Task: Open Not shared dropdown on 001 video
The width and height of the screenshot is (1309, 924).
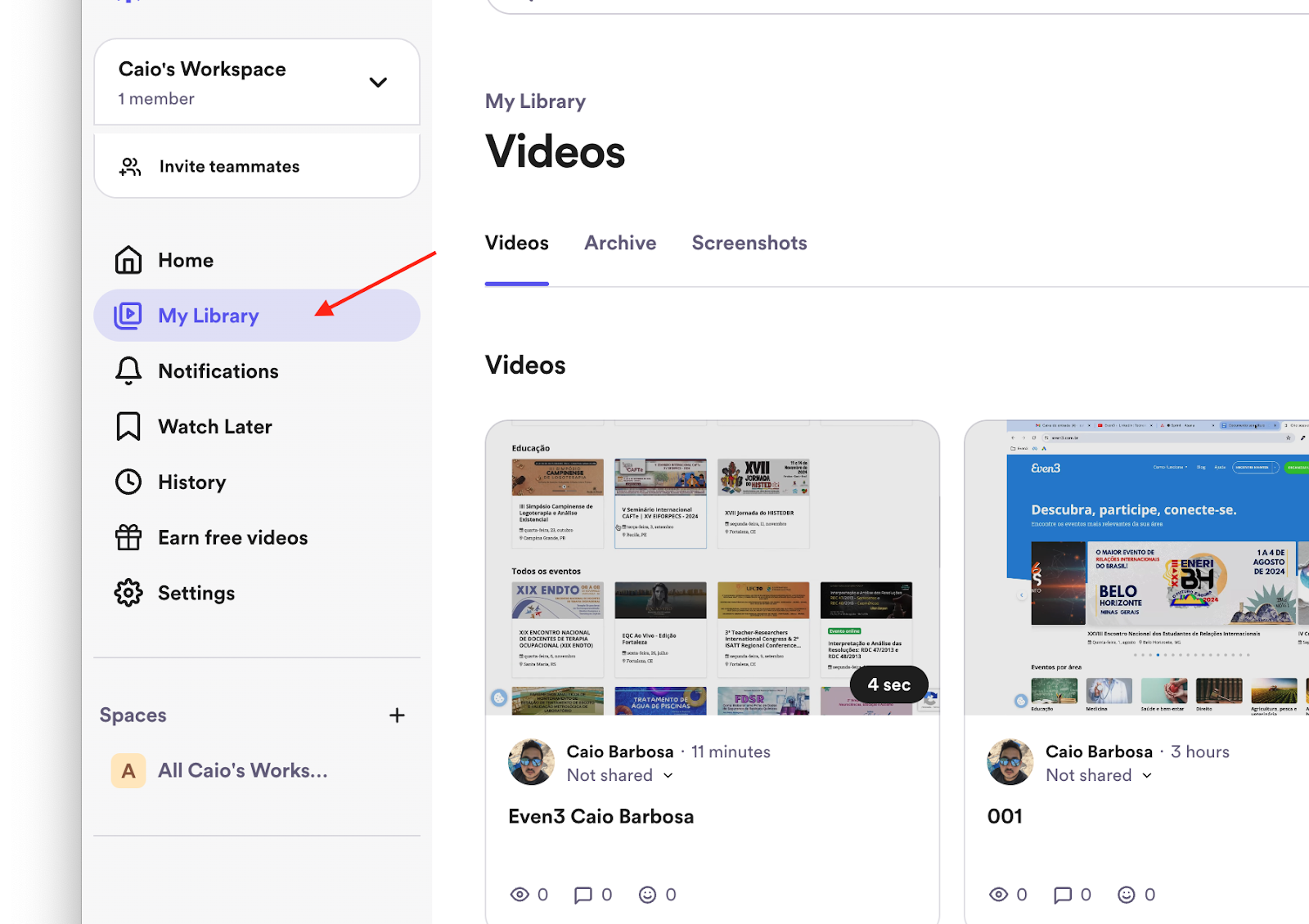Action: click(1099, 775)
